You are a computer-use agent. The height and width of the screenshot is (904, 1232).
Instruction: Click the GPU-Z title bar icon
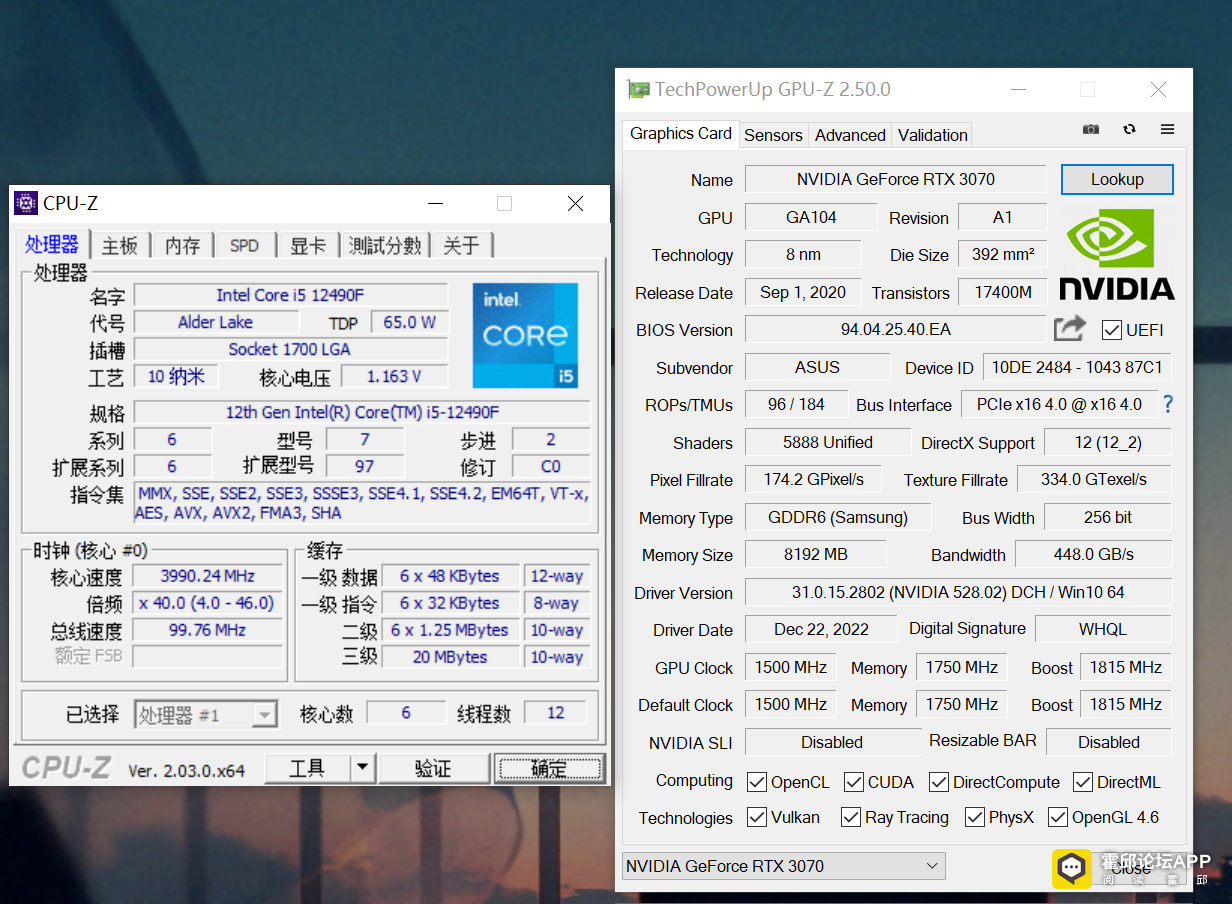click(x=638, y=90)
